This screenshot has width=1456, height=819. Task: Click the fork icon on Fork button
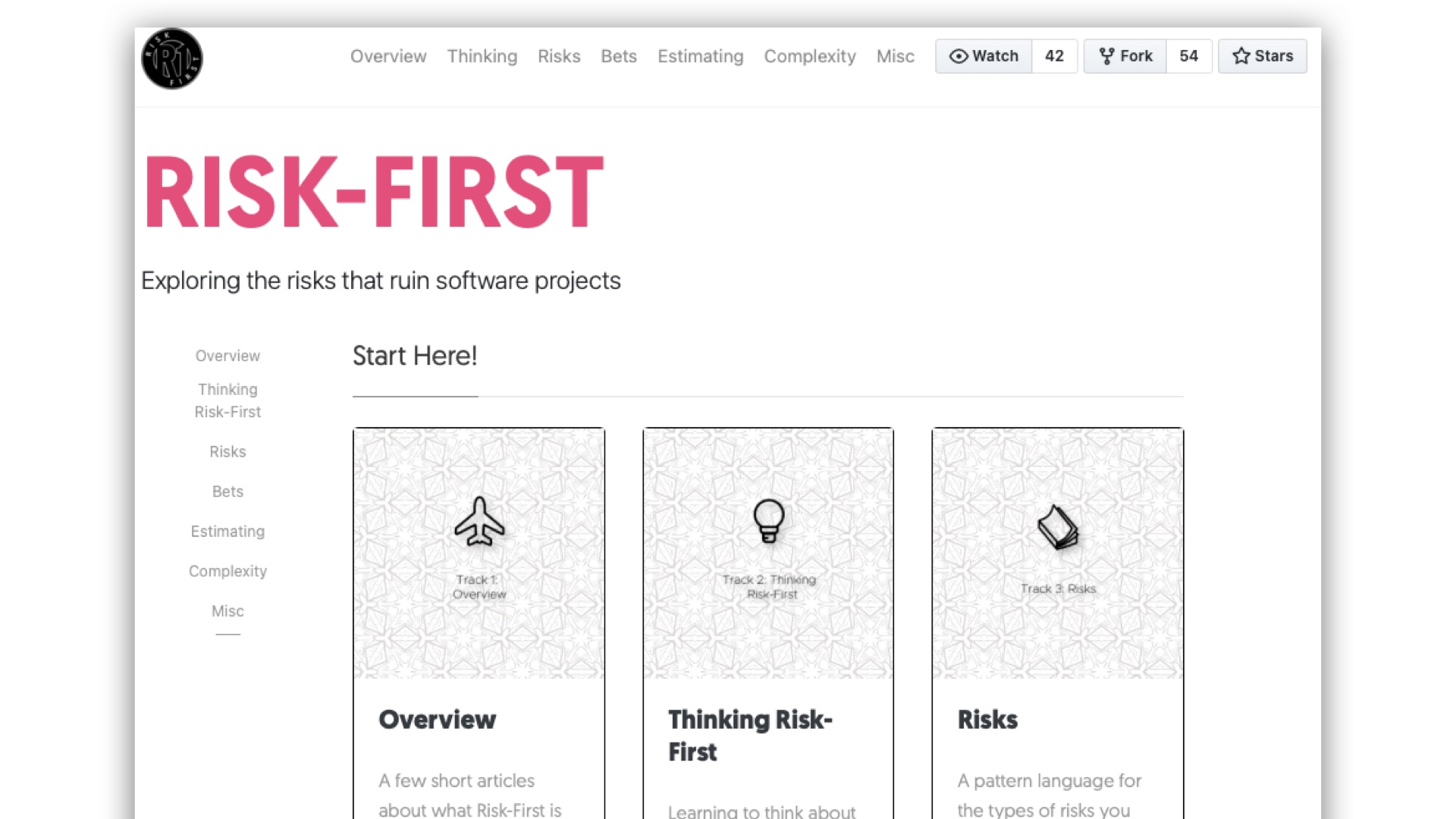1106,56
